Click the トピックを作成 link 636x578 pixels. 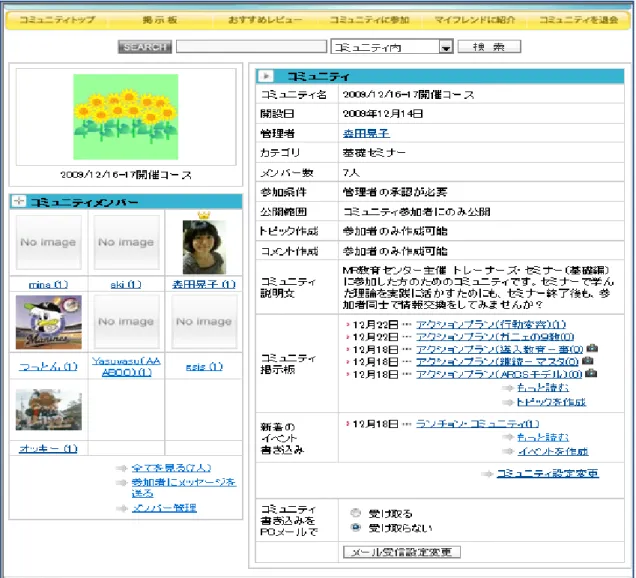point(551,402)
